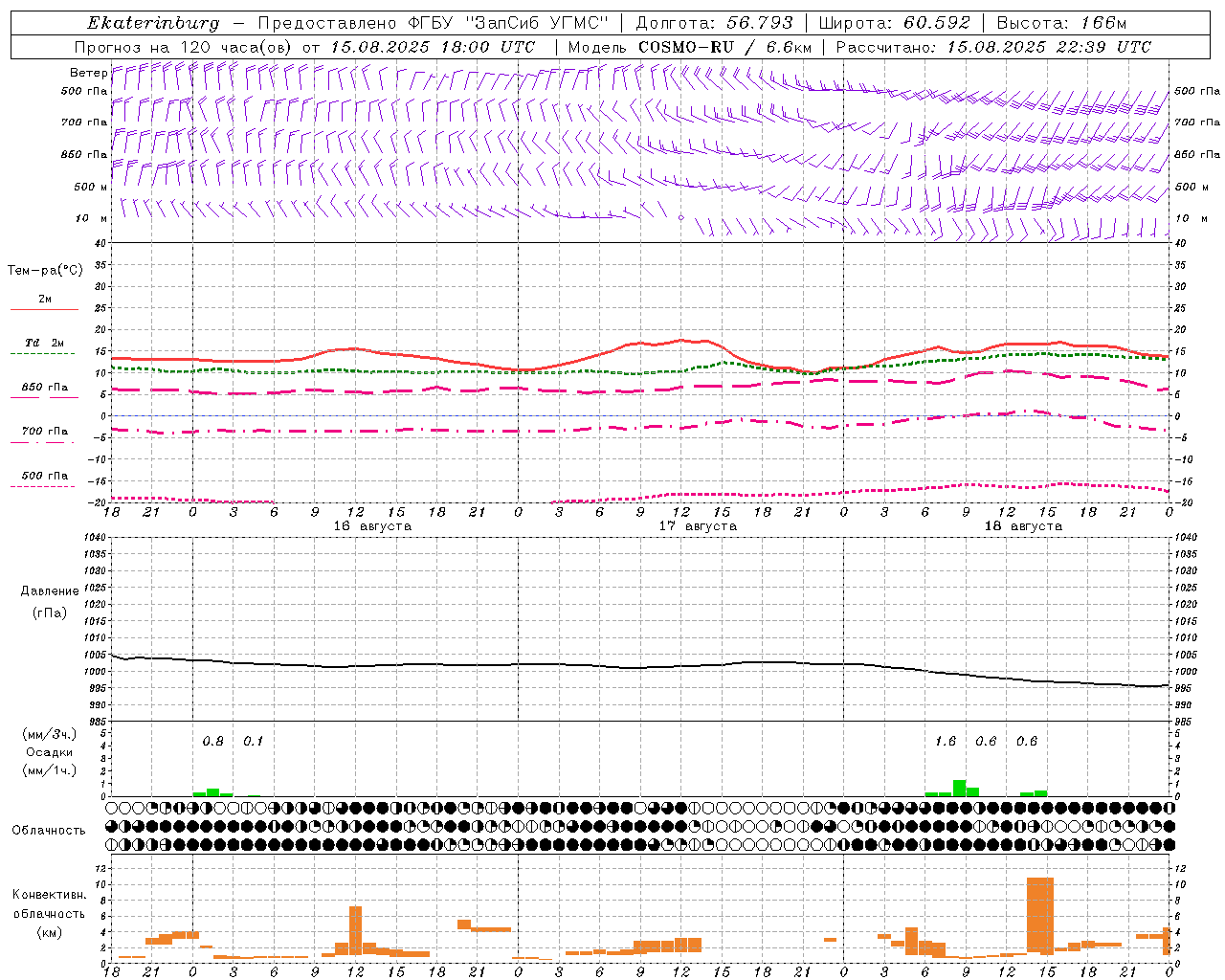Viewport: 1225px width, 980px height.
Task: Select the 'Широта: 60.592' header field
Action: pyautogui.click(x=895, y=23)
